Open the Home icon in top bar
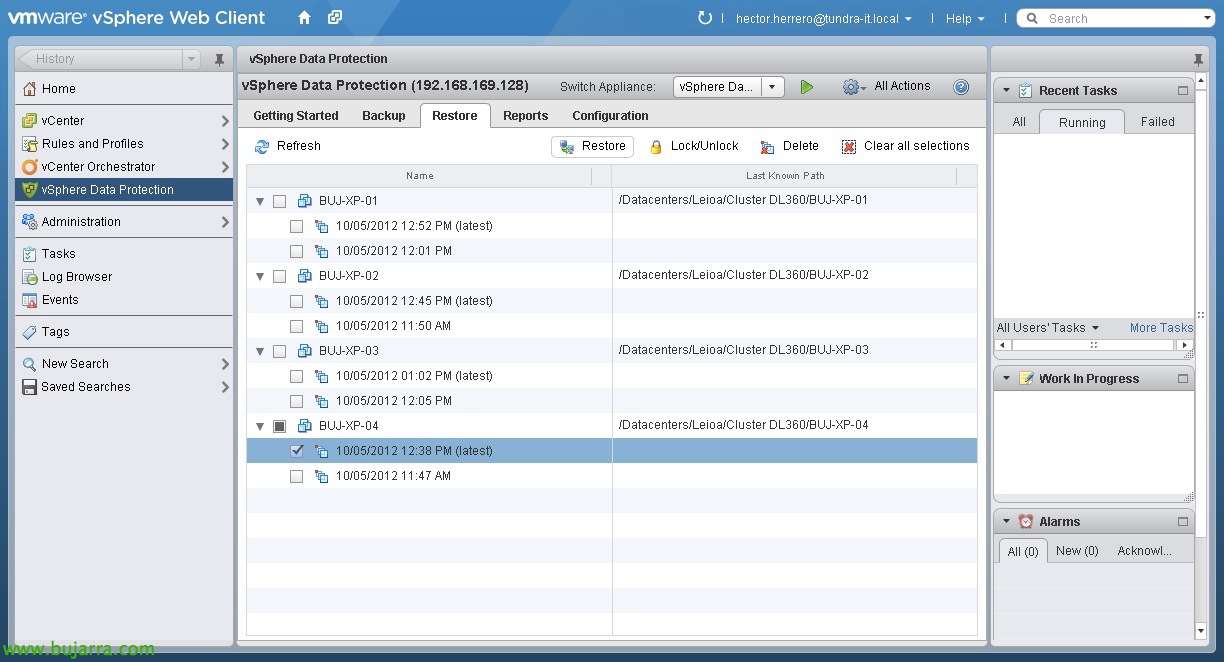The height and width of the screenshot is (662, 1224). coord(305,18)
